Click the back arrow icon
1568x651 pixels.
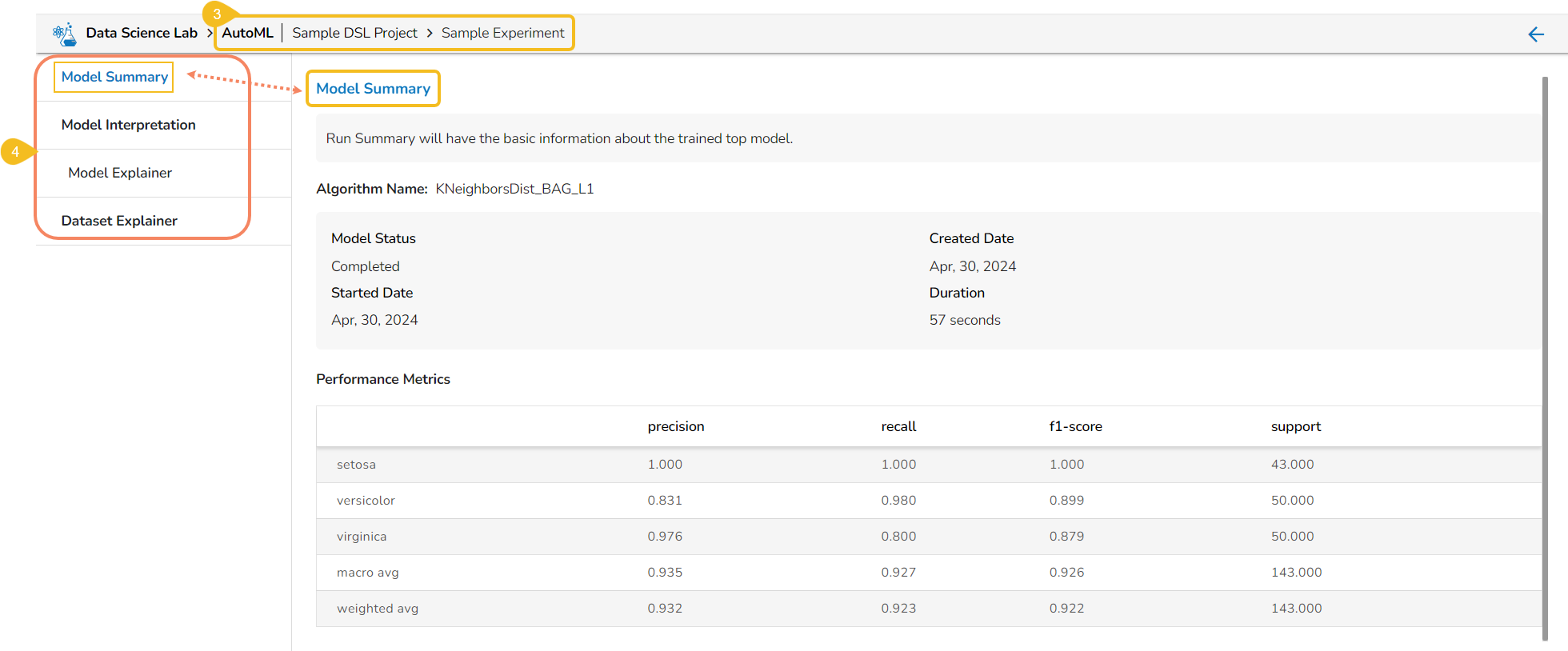1536,34
